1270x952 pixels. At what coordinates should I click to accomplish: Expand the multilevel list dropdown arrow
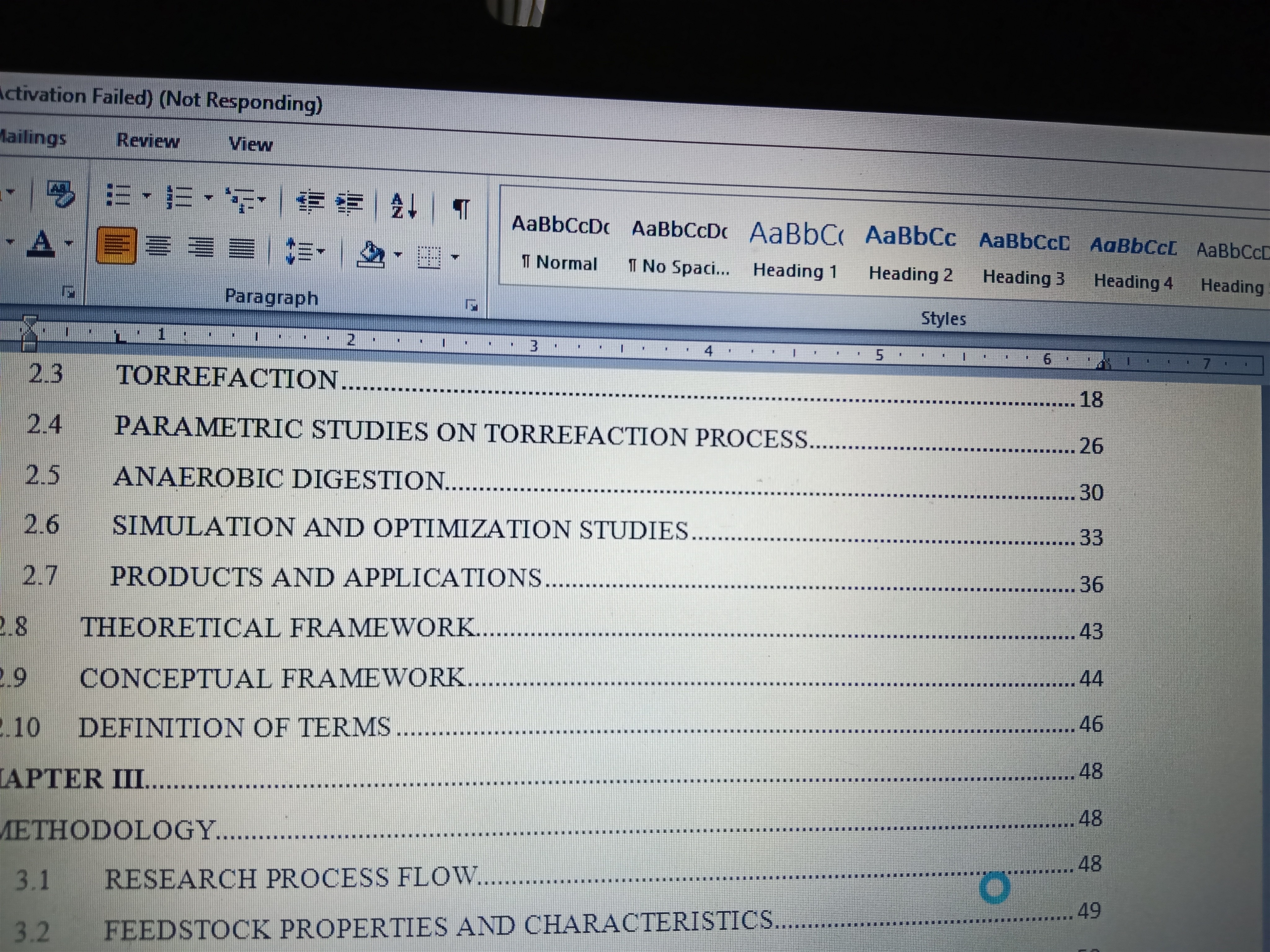(x=261, y=200)
